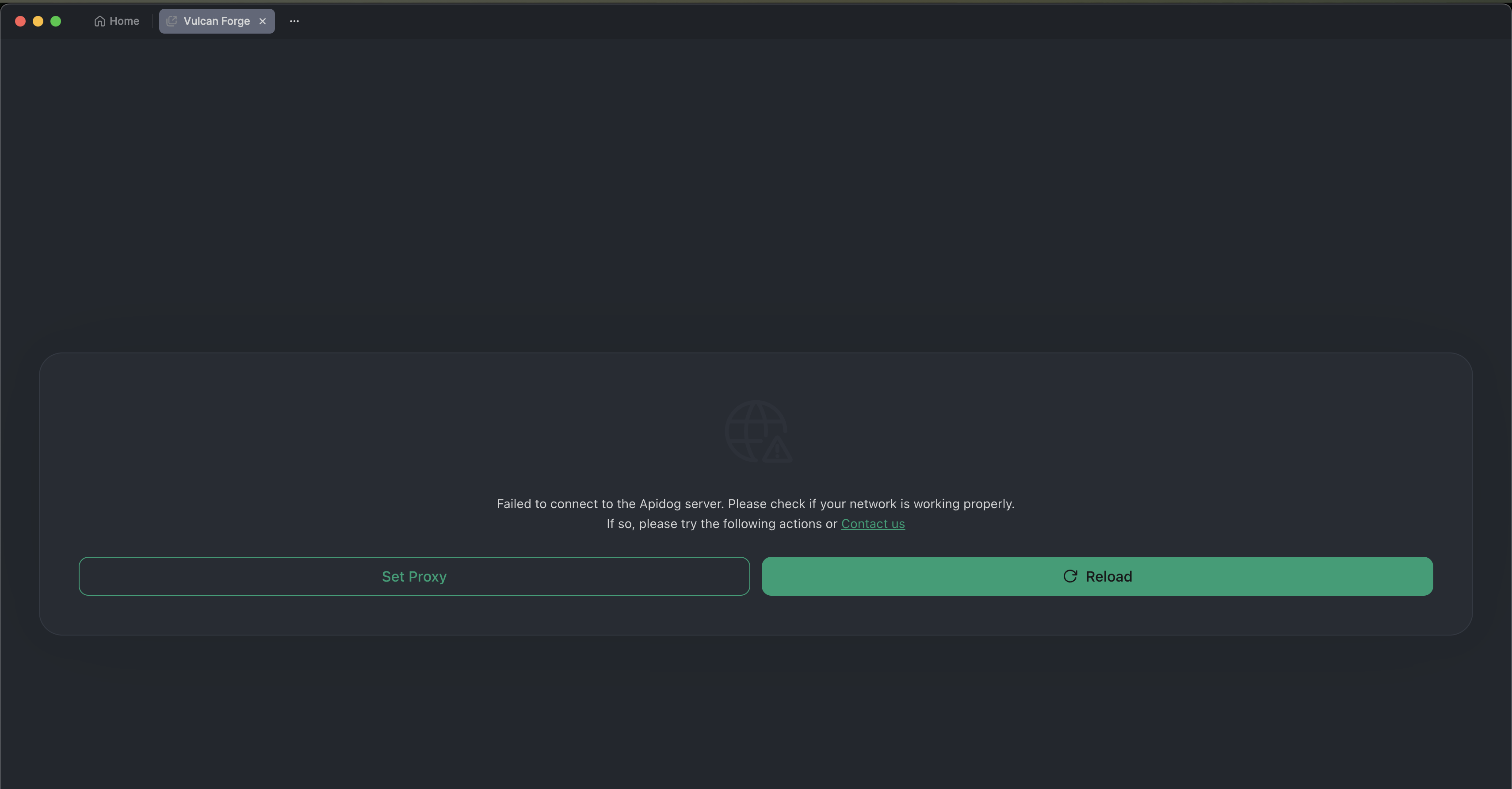
Task: Click the Vulcan Forge tab's project icon
Action: (172, 21)
